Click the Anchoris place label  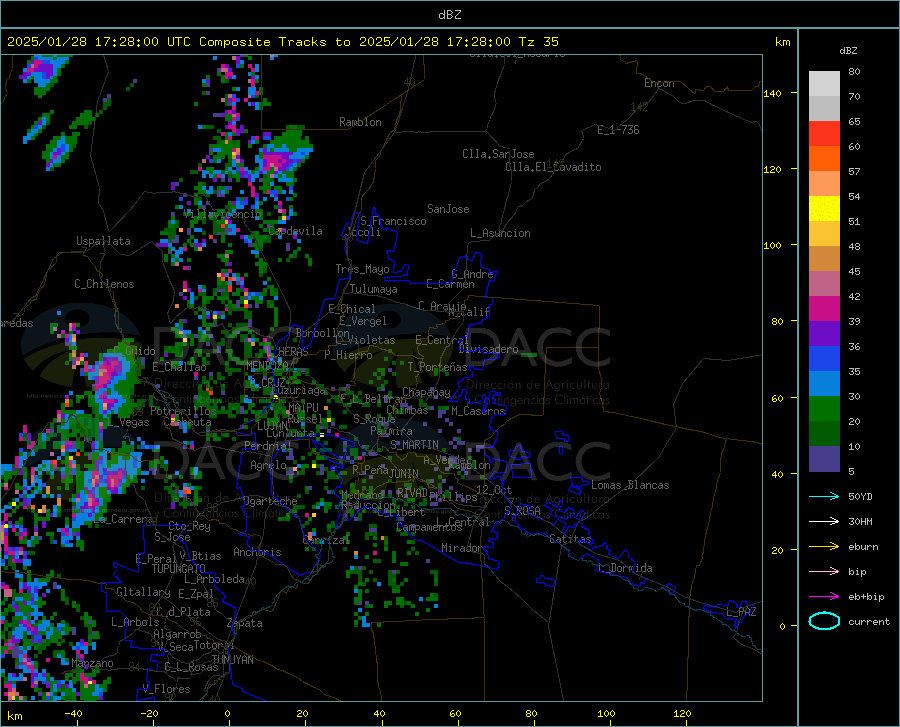coord(257,553)
